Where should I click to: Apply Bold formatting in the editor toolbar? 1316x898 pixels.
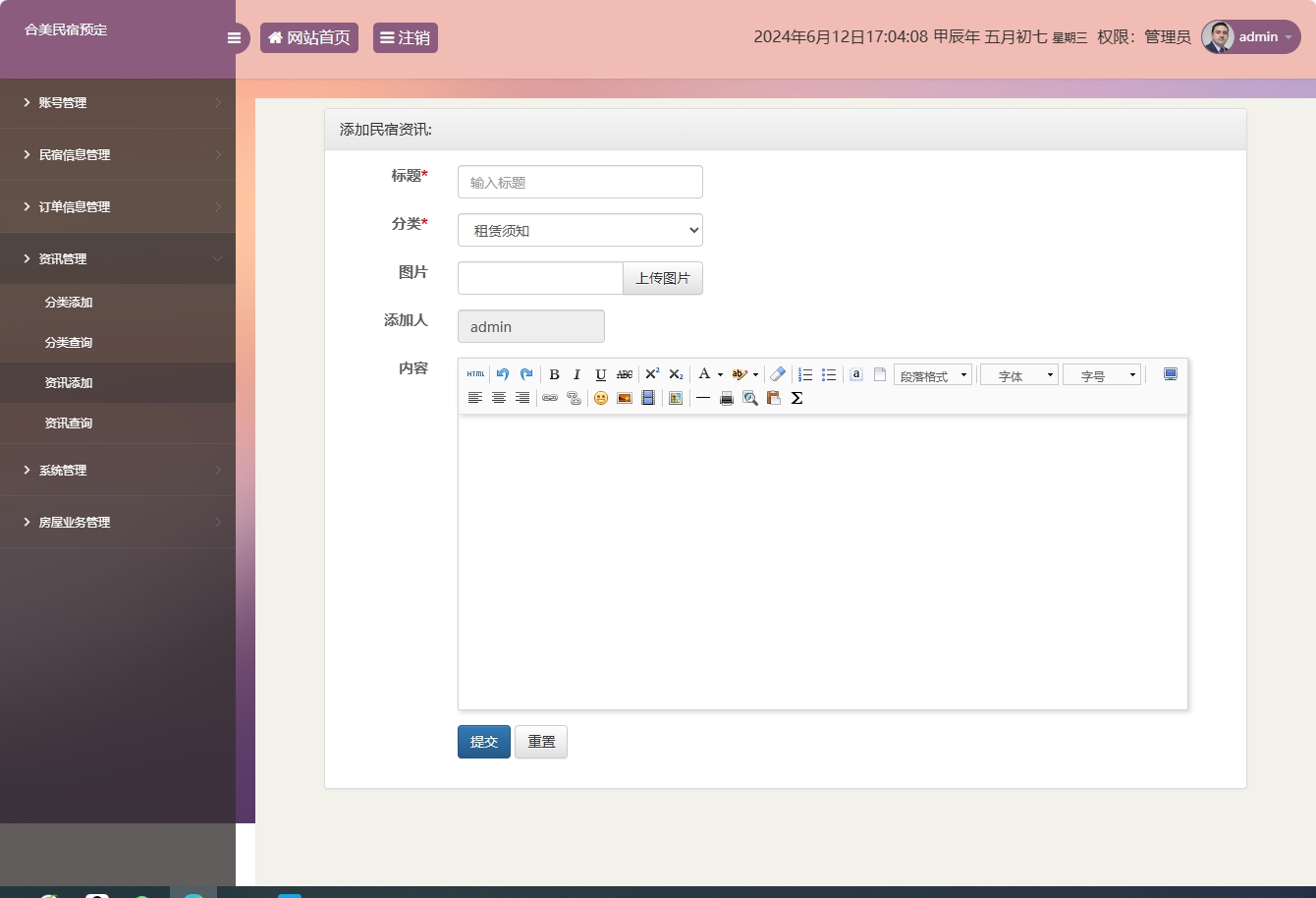[554, 373]
